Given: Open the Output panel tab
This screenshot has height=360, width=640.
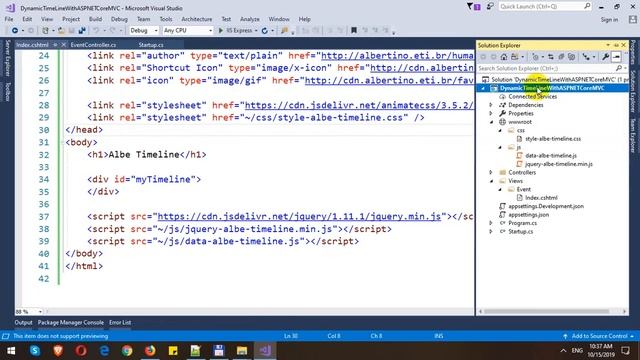Looking at the screenshot, I should [x=23, y=322].
